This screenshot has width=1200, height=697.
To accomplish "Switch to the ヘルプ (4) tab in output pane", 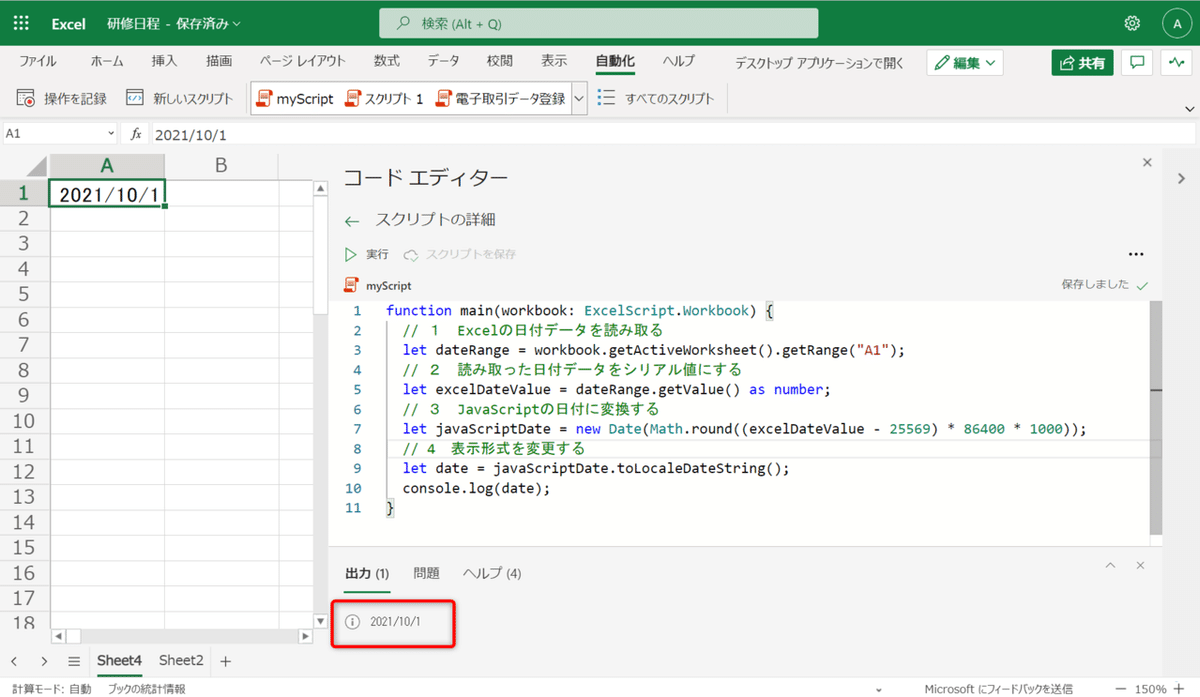I will [x=492, y=573].
